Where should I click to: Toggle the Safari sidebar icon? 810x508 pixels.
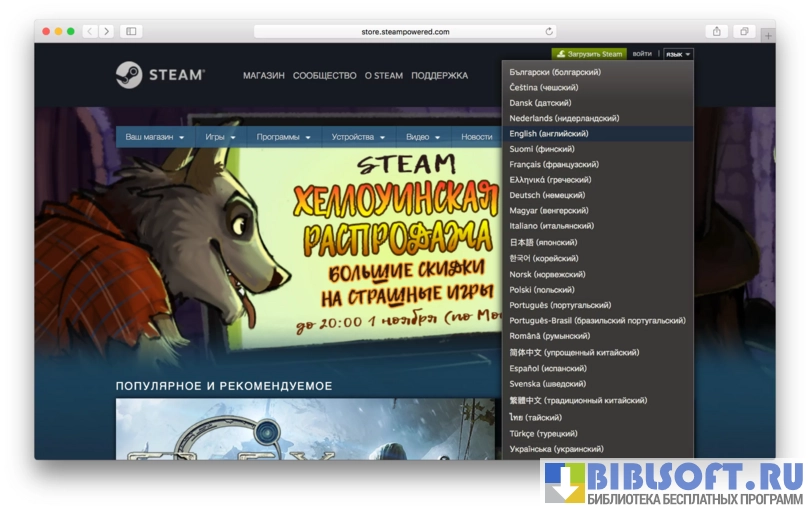point(131,31)
